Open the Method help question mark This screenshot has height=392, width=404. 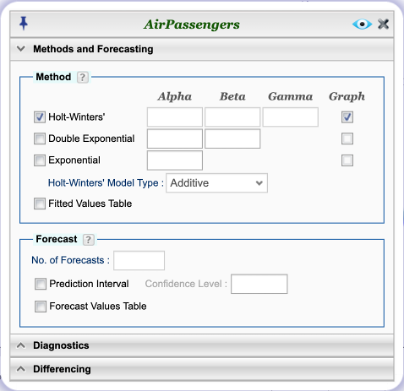coord(82,77)
